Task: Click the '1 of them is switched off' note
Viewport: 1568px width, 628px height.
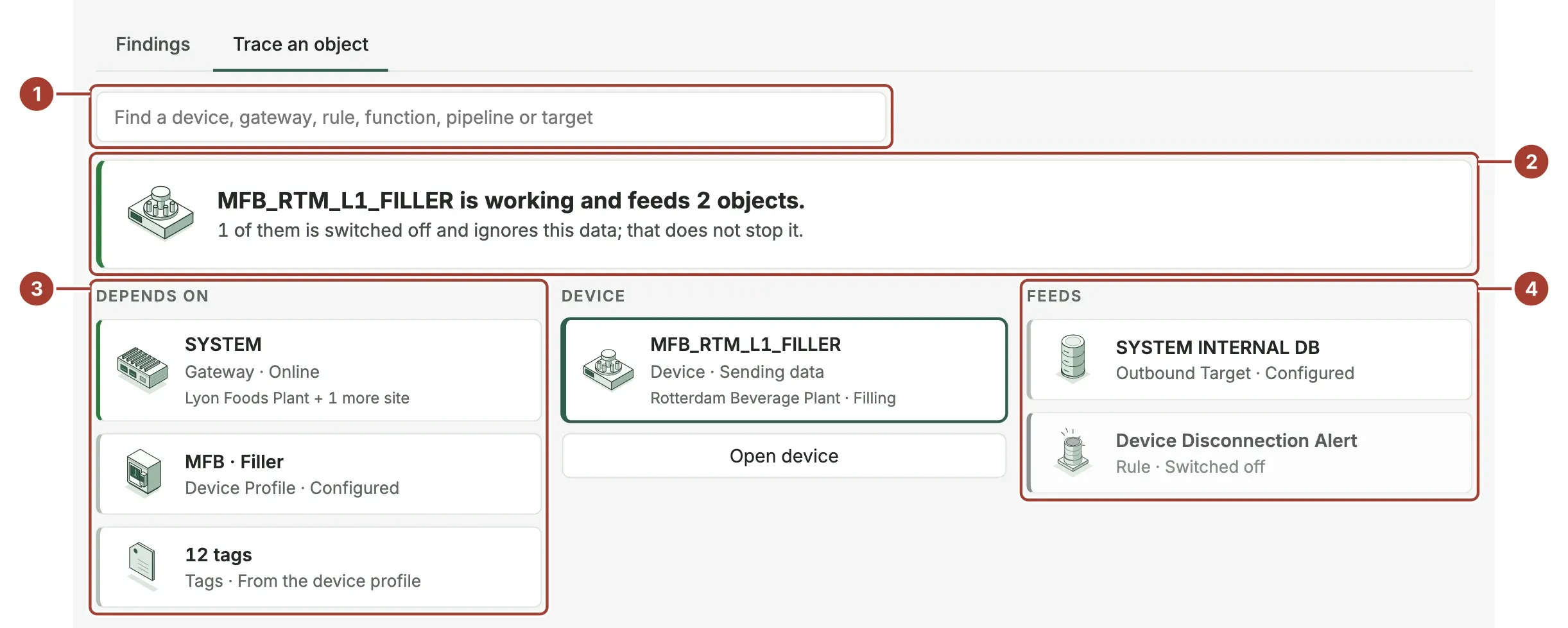Action: pos(510,230)
